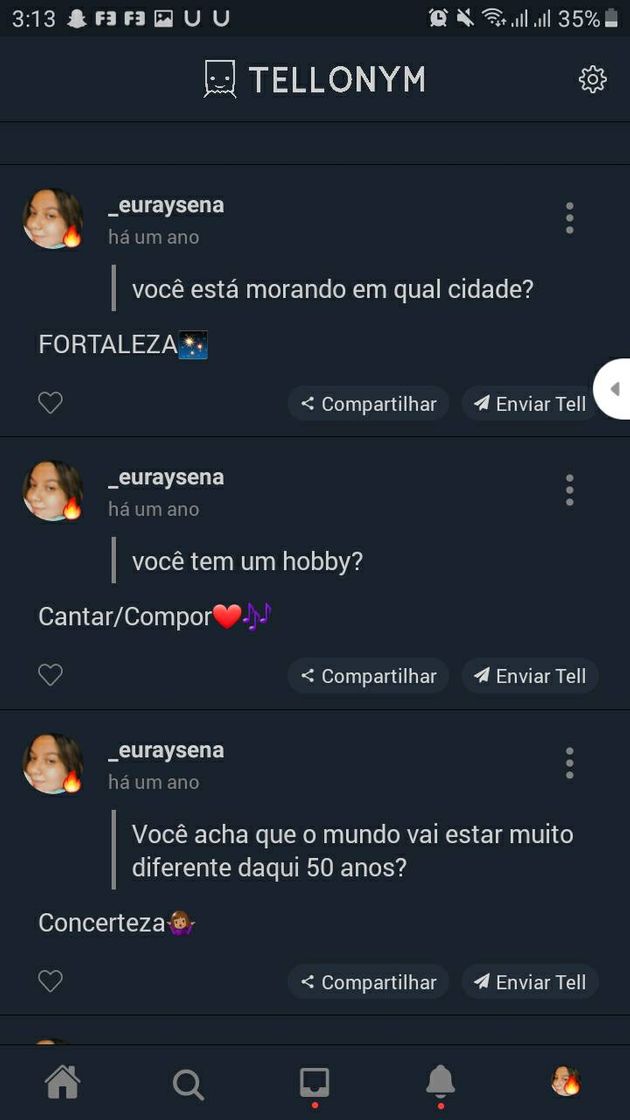
Task: Open the Search tab
Action: tap(188, 1083)
